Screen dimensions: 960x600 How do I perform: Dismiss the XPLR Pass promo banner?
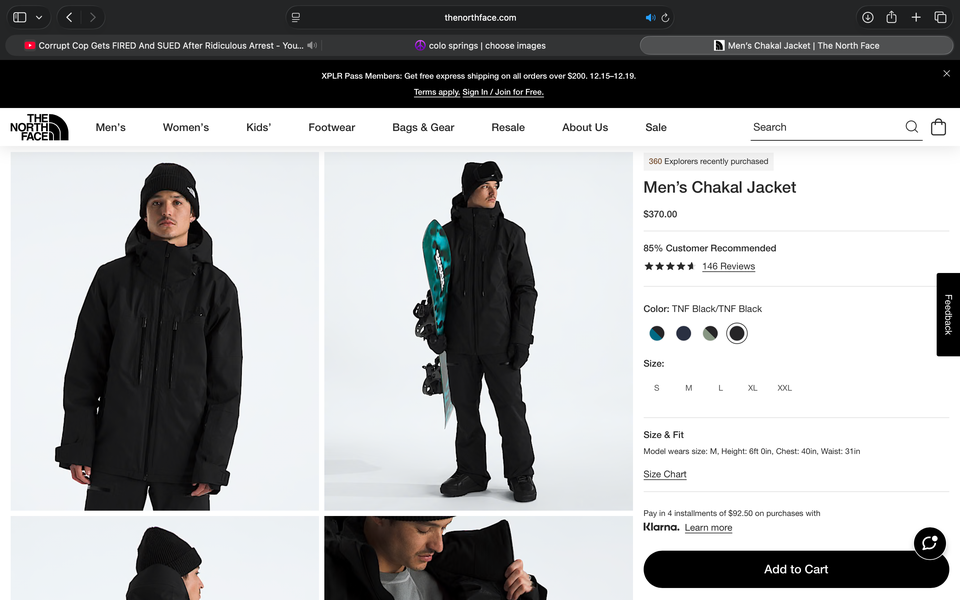(x=946, y=73)
